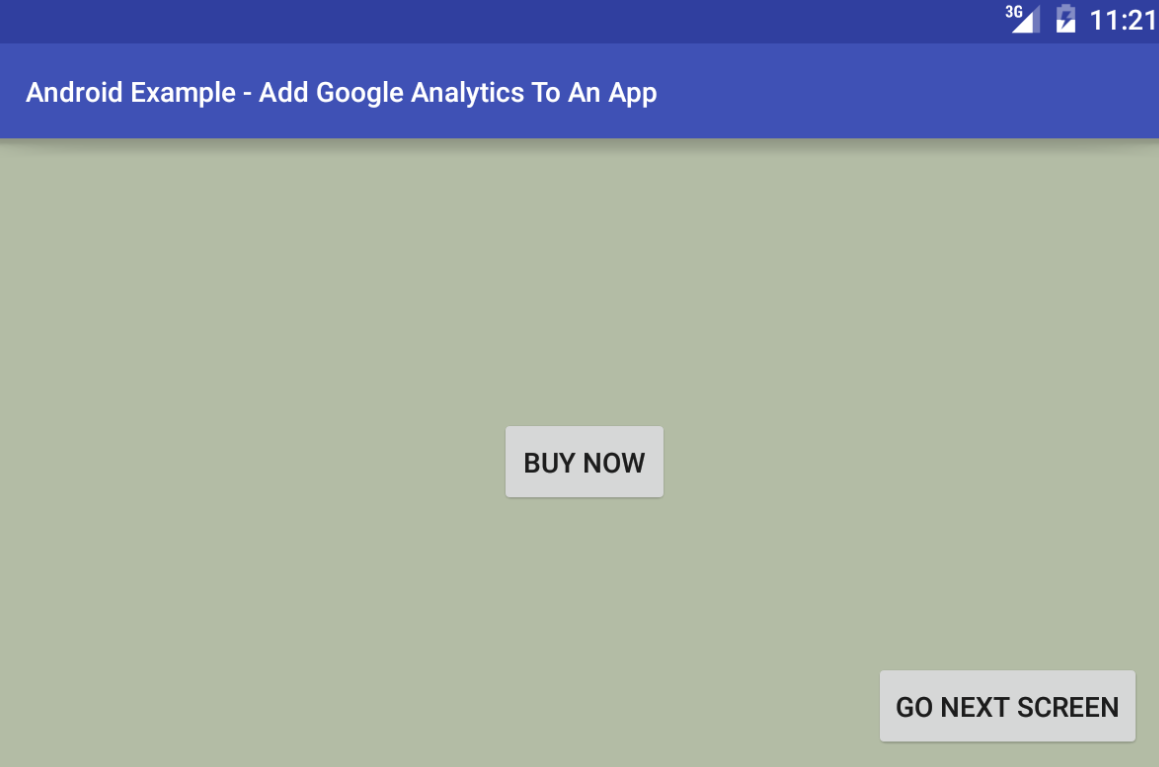Tap the green area below BUY NOW

(x=584, y=600)
